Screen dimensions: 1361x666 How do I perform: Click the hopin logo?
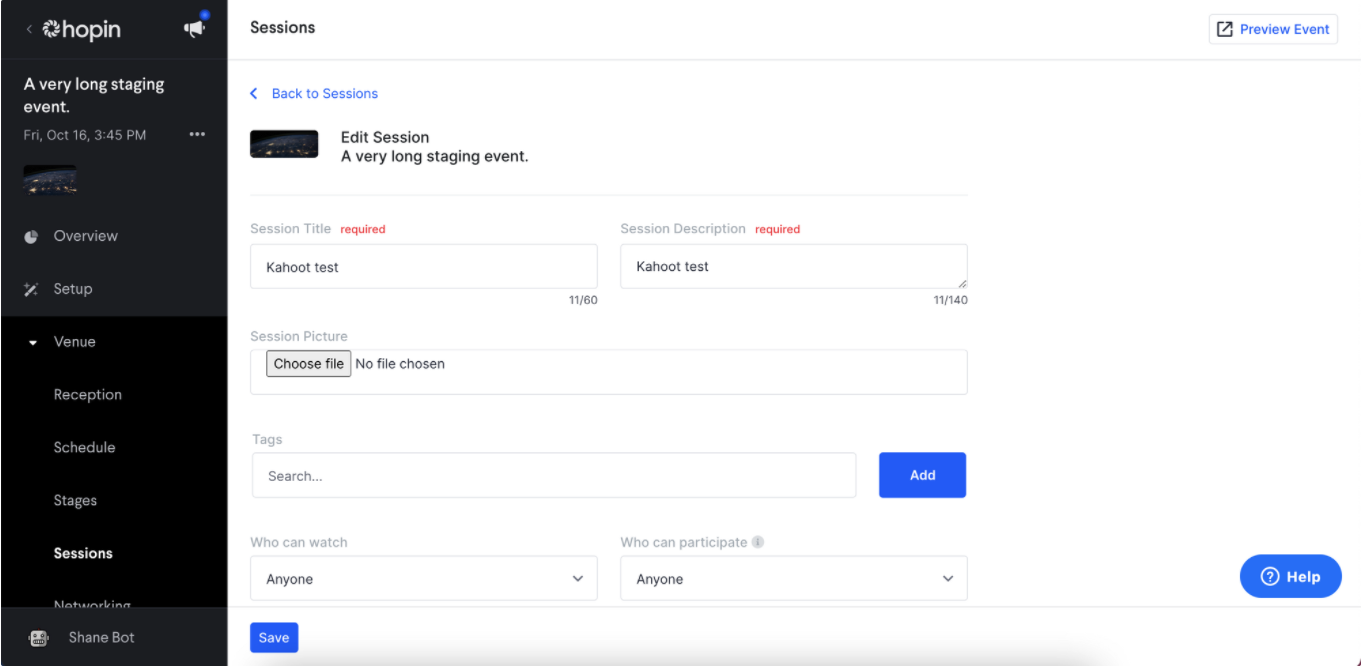pyautogui.click(x=82, y=30)
